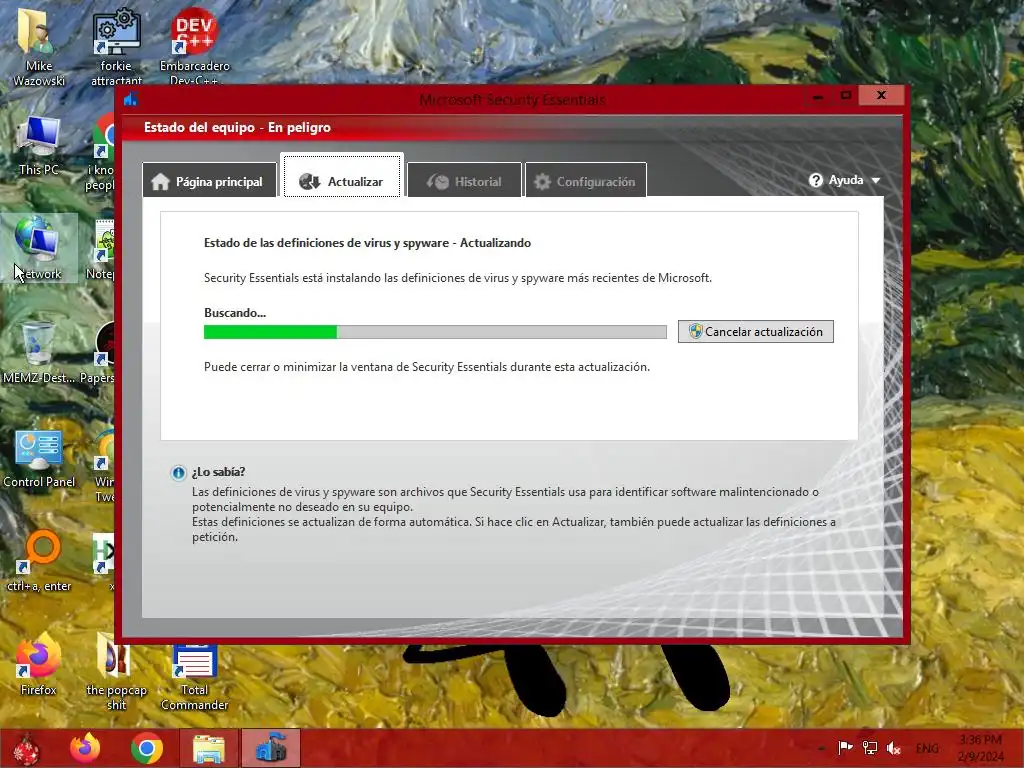Open the Historial tab
The height and width of the screenshot is (768, 1024).
464,181
